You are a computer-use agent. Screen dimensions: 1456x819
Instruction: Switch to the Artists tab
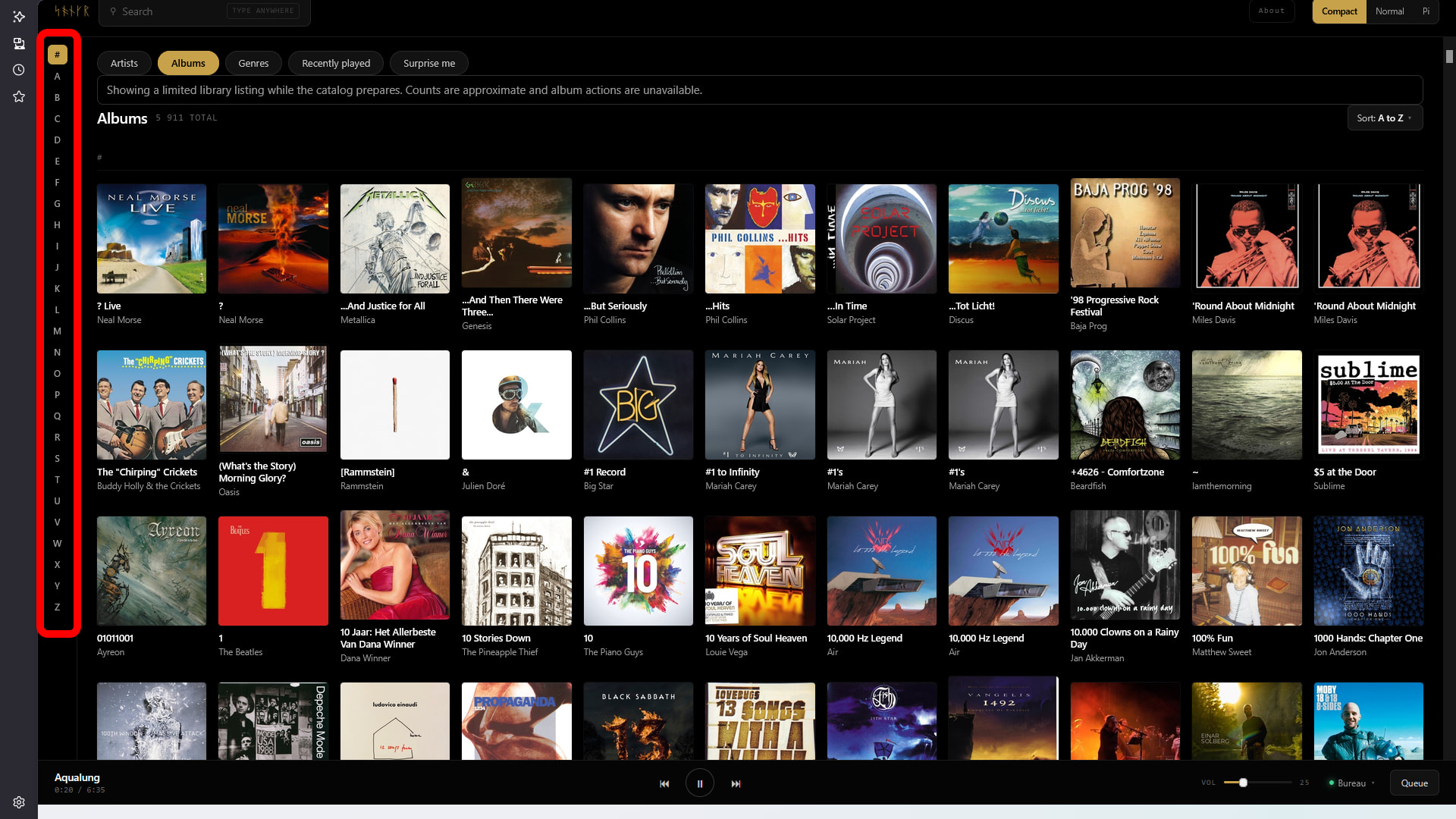pos(124,63)
